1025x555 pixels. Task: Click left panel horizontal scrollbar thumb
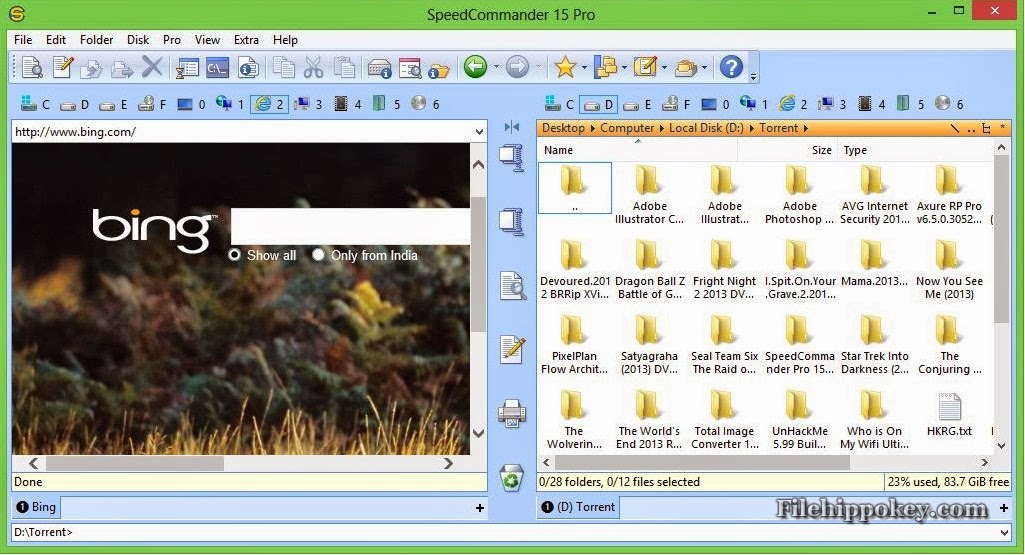(x=135, y=463)
